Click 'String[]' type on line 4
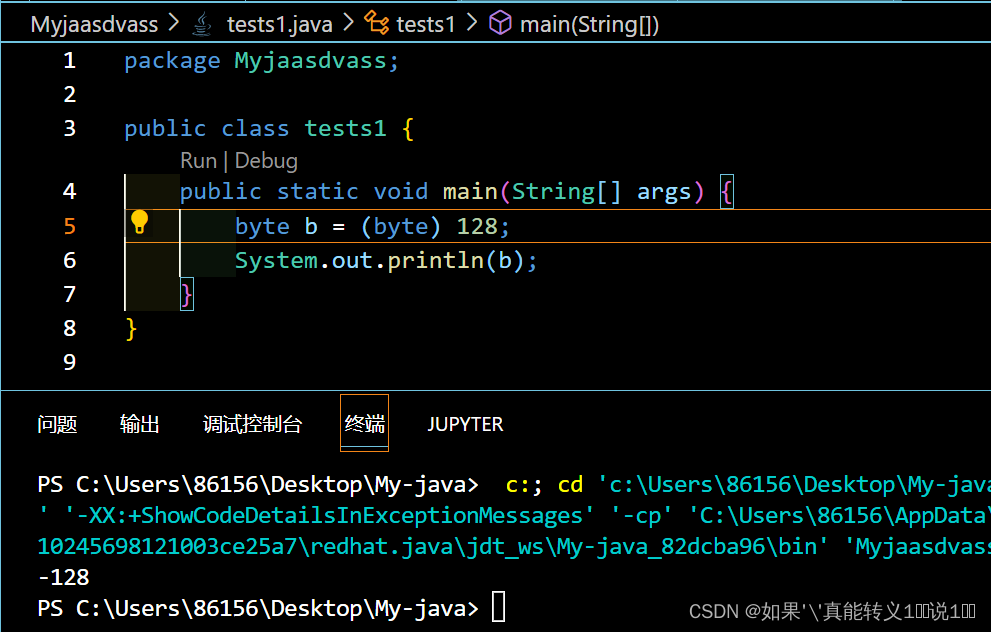The width and height of the screenshot is (991, 632). [566, 191]
